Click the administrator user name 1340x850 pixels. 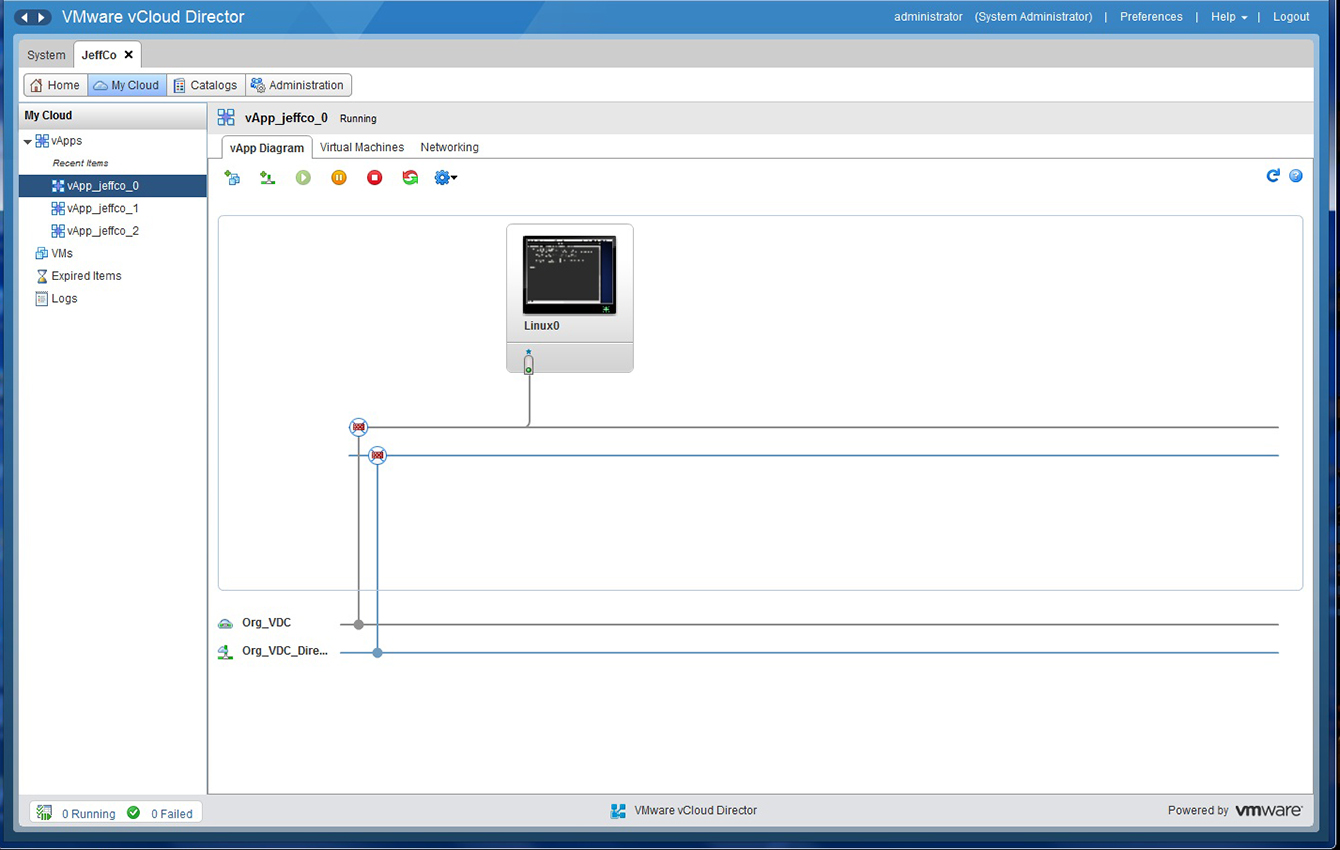[x=928, y=17]
